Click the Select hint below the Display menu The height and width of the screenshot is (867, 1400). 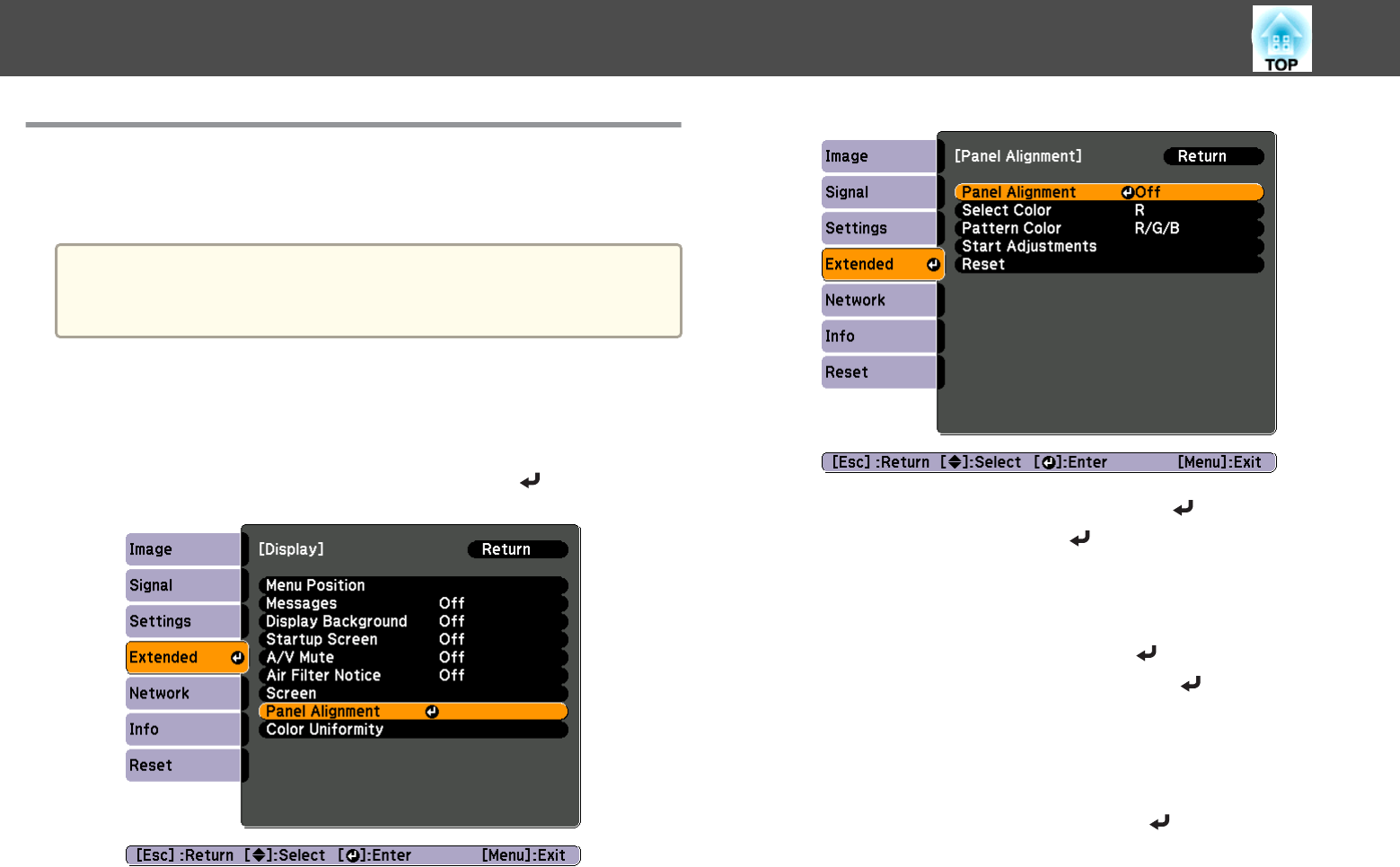pos(285,855)
